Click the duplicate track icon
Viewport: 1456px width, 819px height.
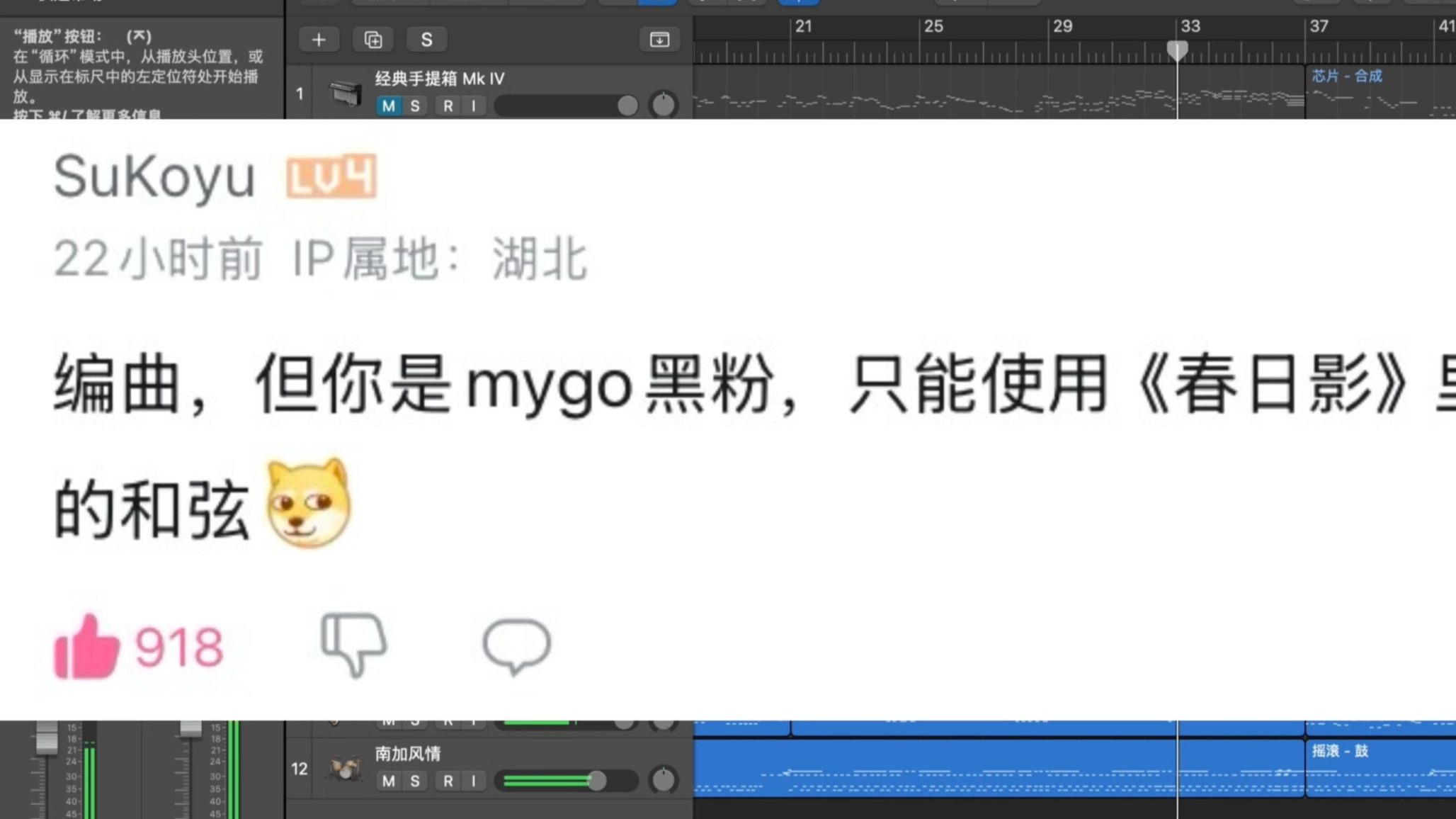pos(373,40)
